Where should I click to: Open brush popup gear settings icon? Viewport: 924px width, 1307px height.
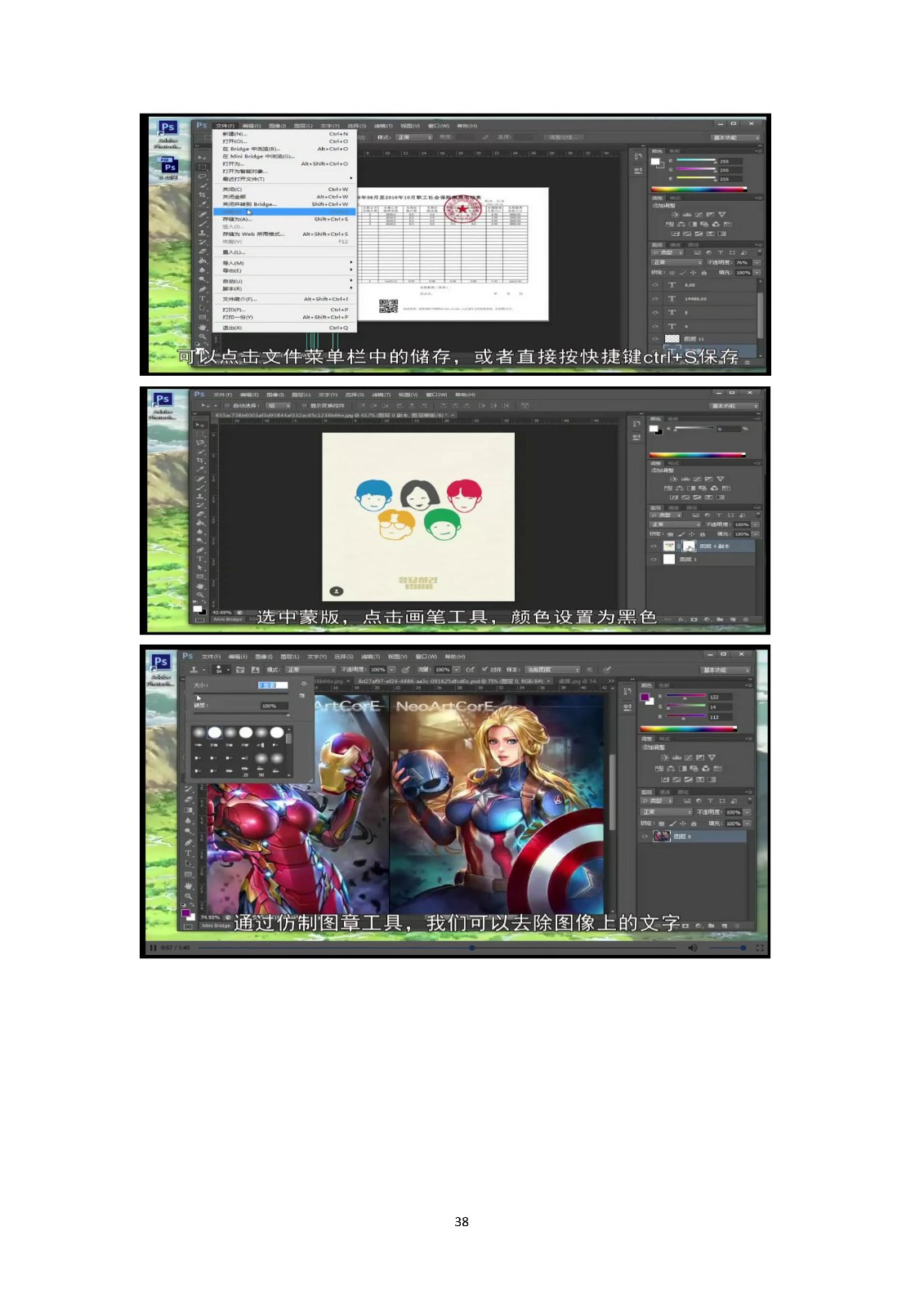[303, 684]
